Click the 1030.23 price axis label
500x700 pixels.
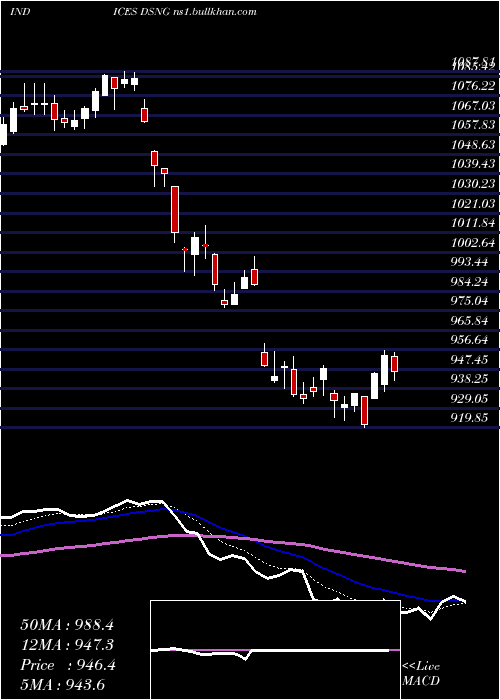coord(473,183)
